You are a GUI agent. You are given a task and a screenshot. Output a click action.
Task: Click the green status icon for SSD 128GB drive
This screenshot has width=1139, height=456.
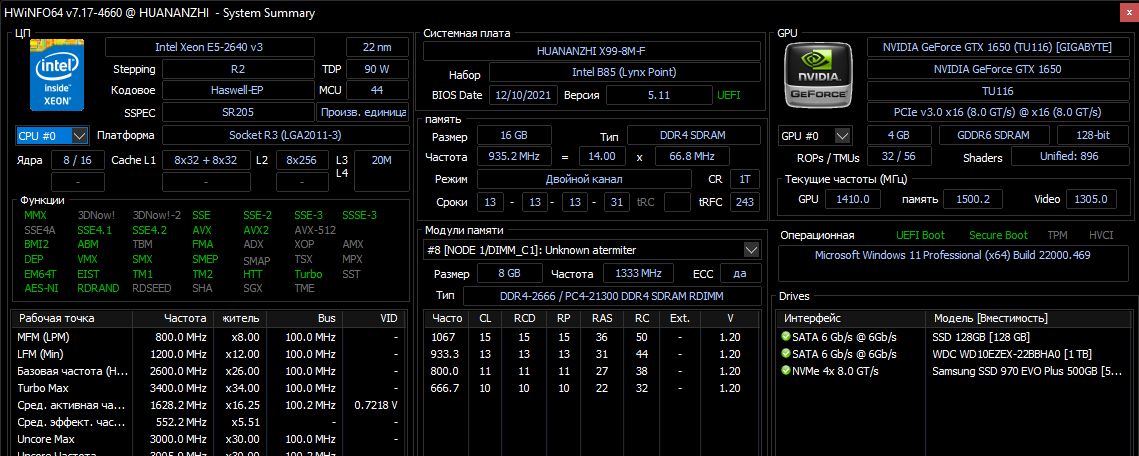pyautogui.click(x=785, y=336)
